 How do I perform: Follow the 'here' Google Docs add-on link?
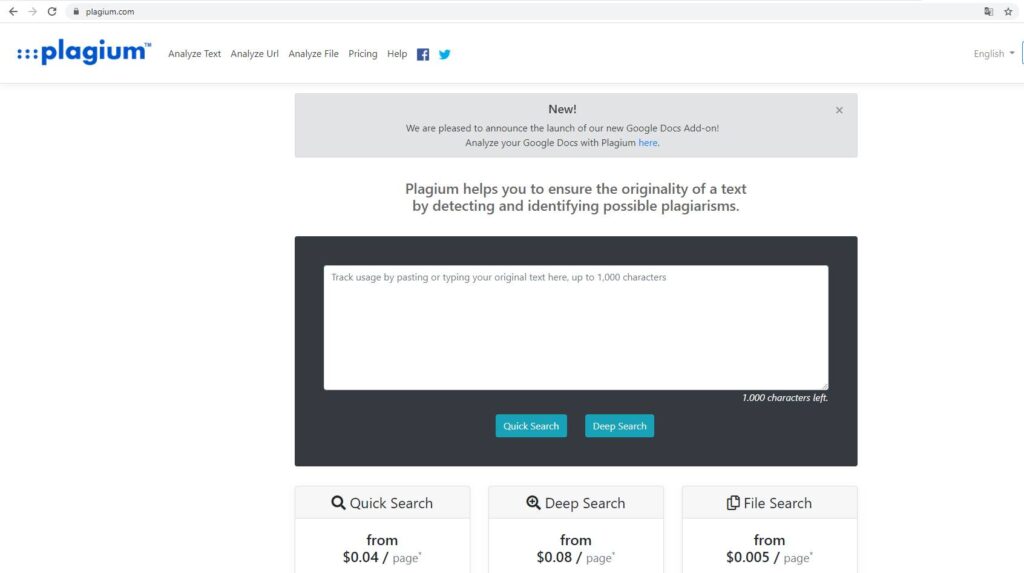648,143
